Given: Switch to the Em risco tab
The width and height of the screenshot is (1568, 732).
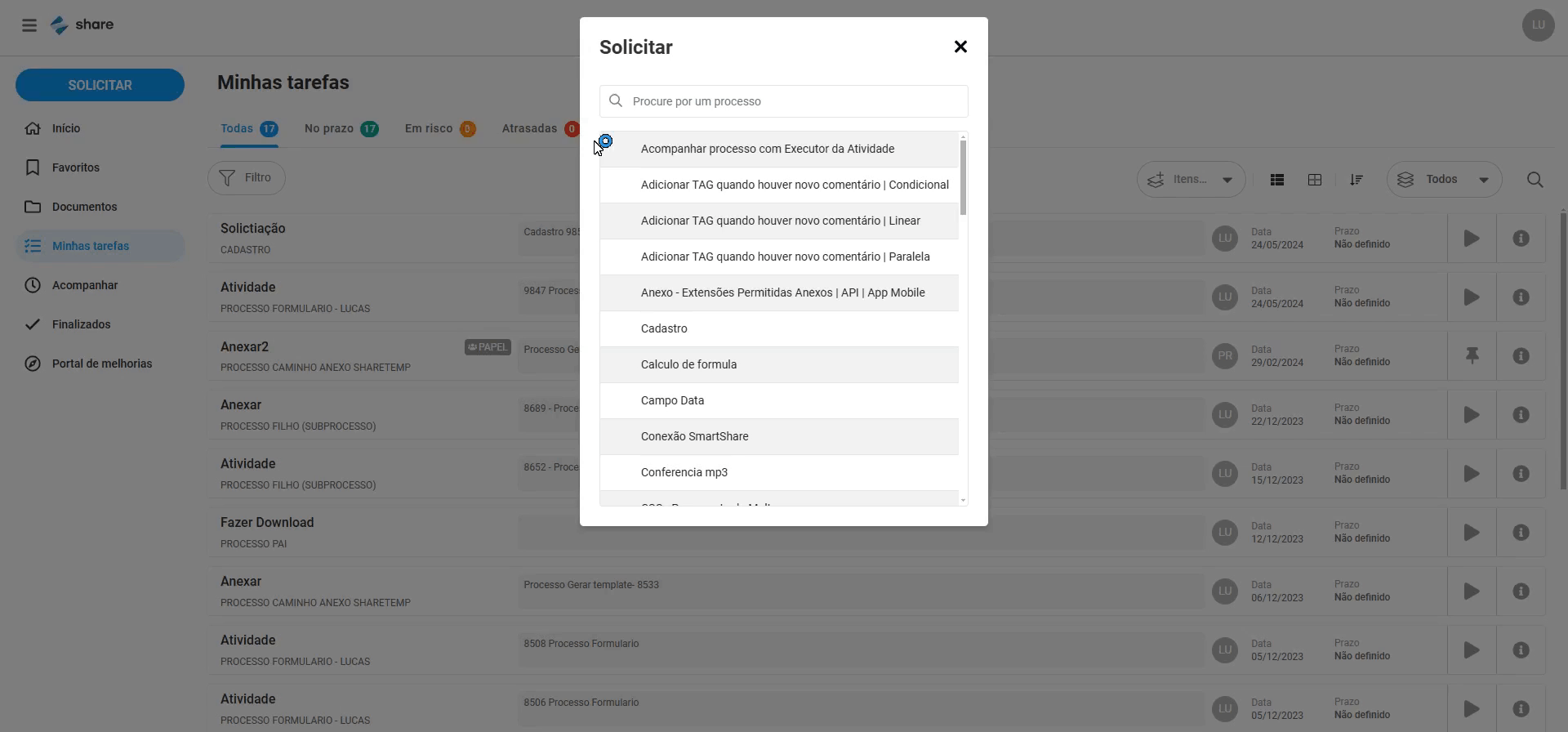Looking at the screenshot, I should coord(439,129).
